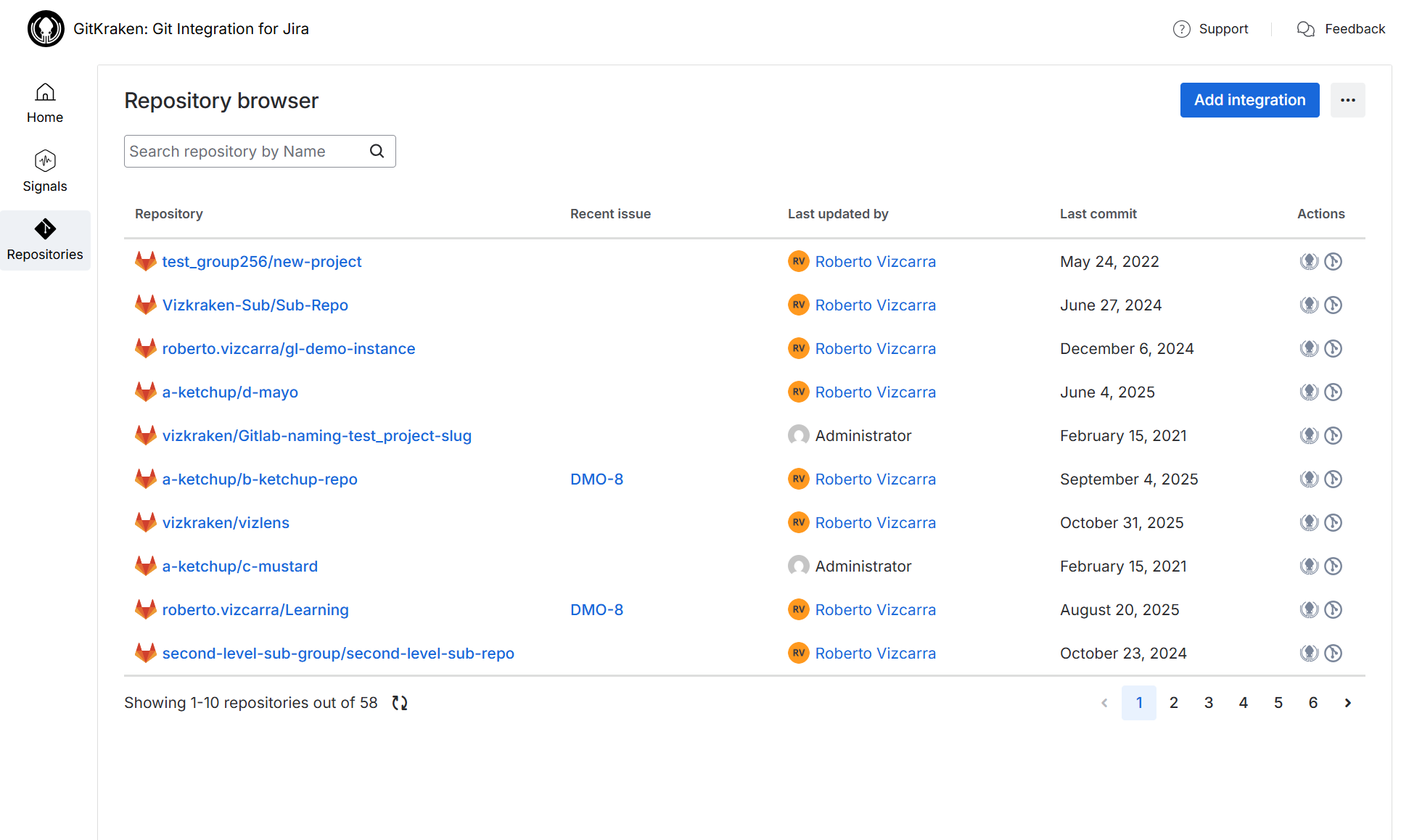Jump to page 6 of results

click(x=1312, y=703)
